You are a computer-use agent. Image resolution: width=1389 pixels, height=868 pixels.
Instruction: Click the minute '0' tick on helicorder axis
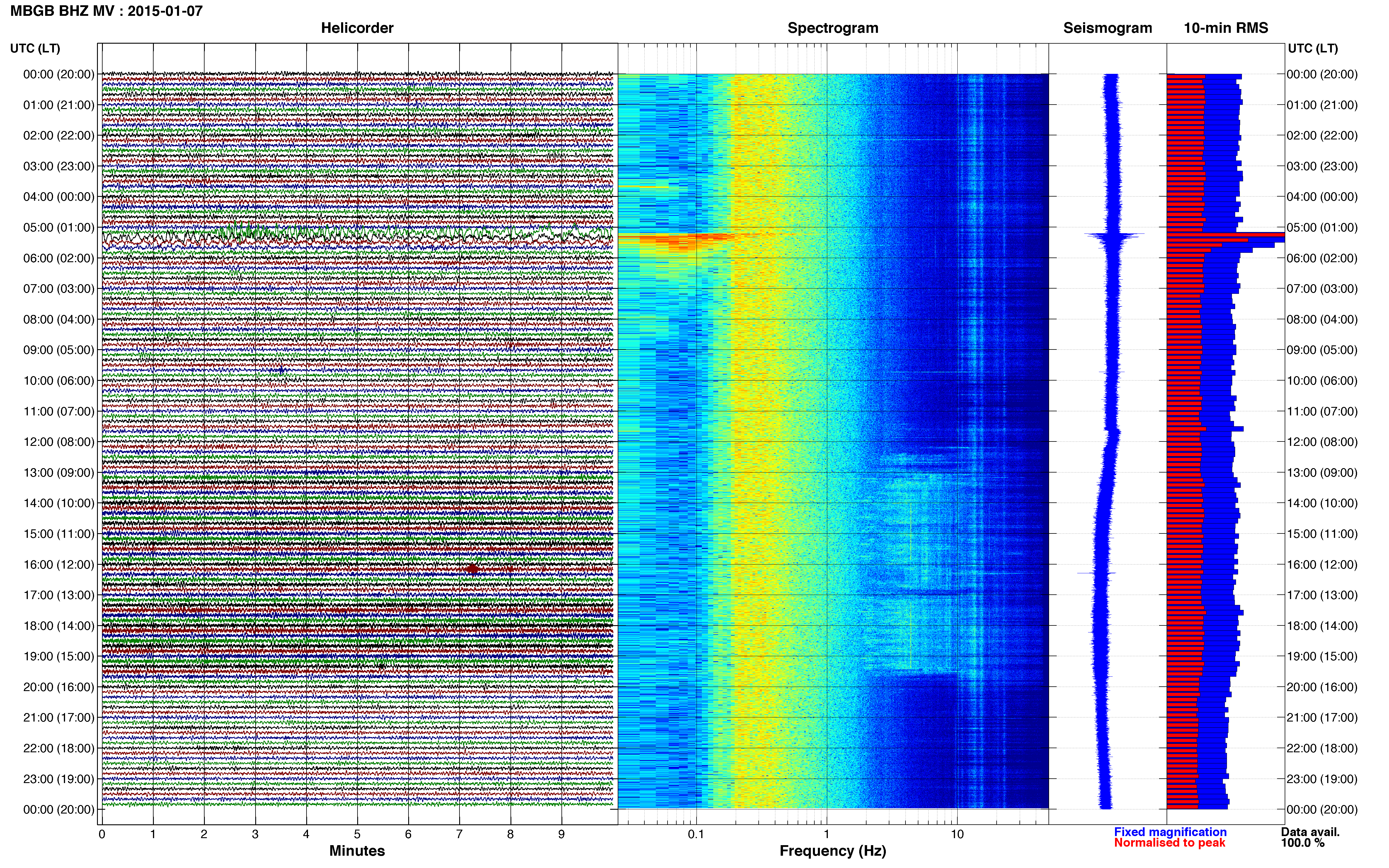click(x=102, y=834)
